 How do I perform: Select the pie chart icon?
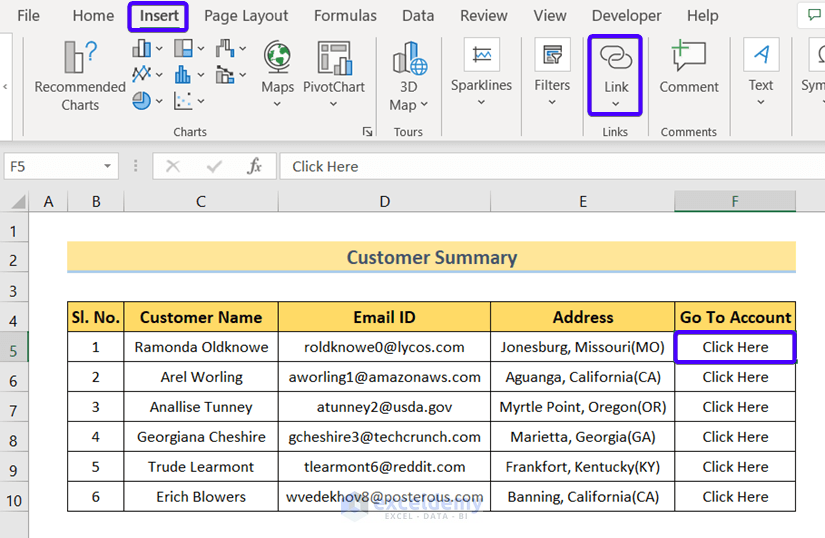[x=142, y=101]
